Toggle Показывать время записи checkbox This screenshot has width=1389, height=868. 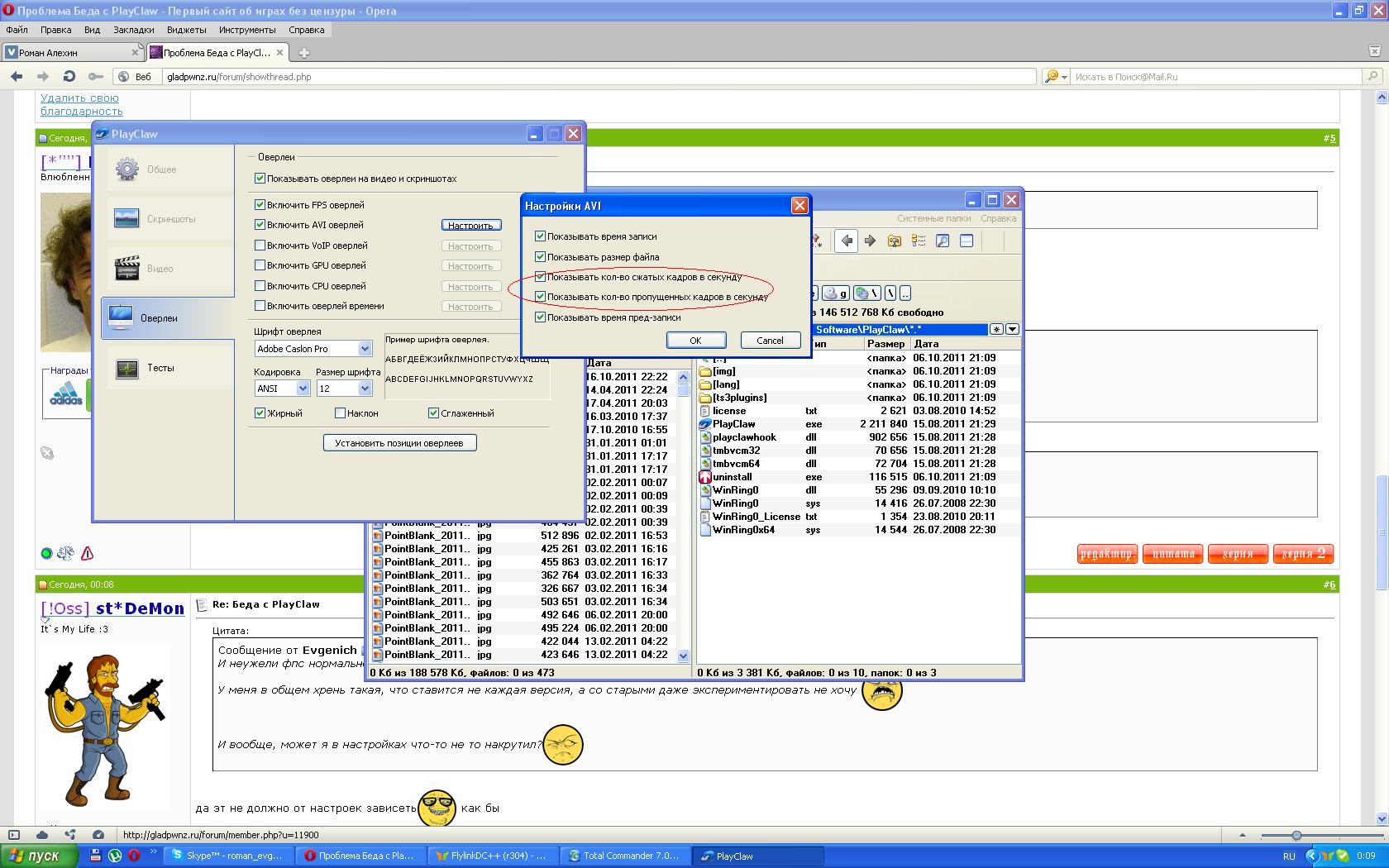(x=541, y=236)
